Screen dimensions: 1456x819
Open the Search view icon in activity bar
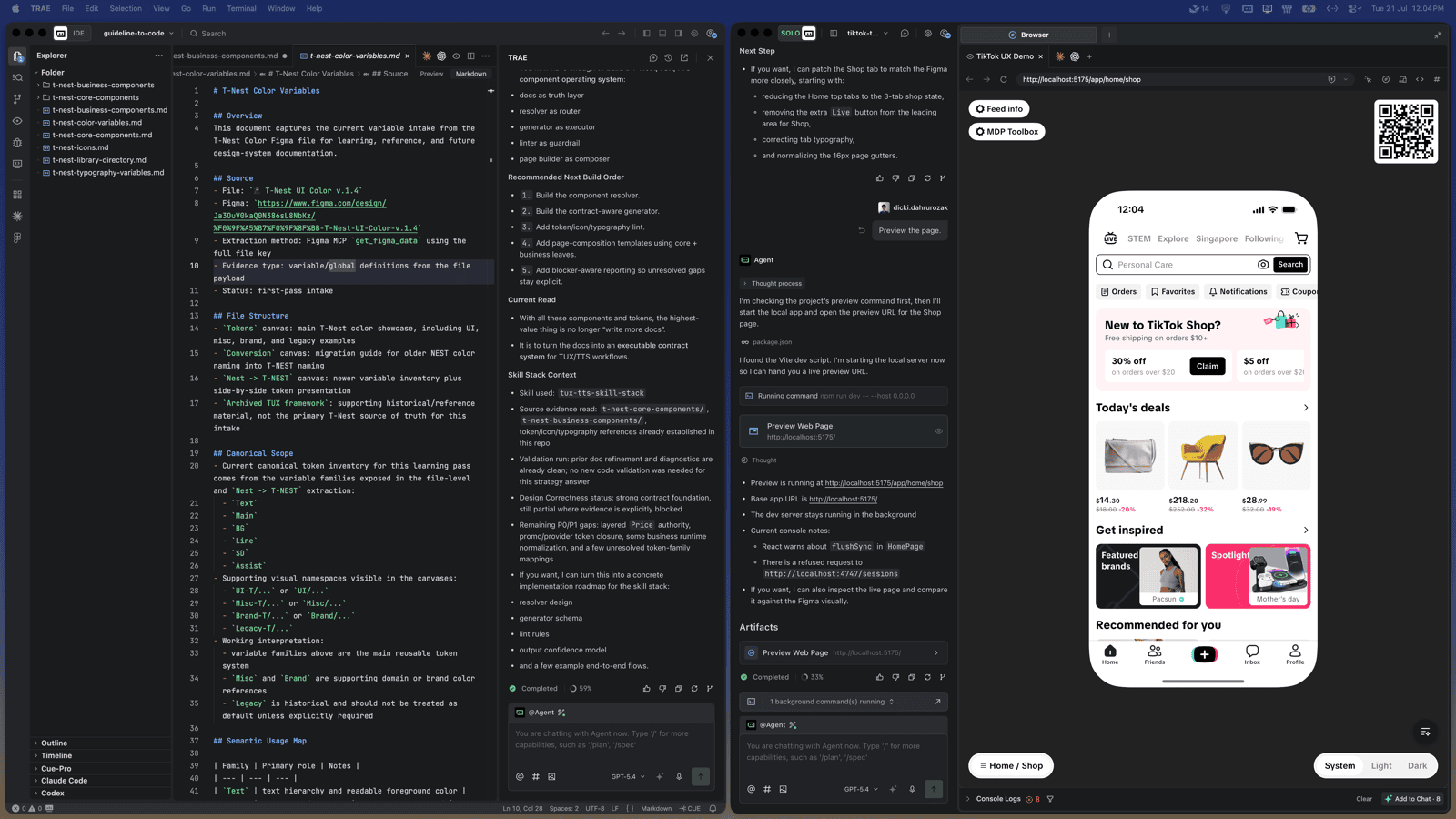pyautogui.click(x=17, y=78)
